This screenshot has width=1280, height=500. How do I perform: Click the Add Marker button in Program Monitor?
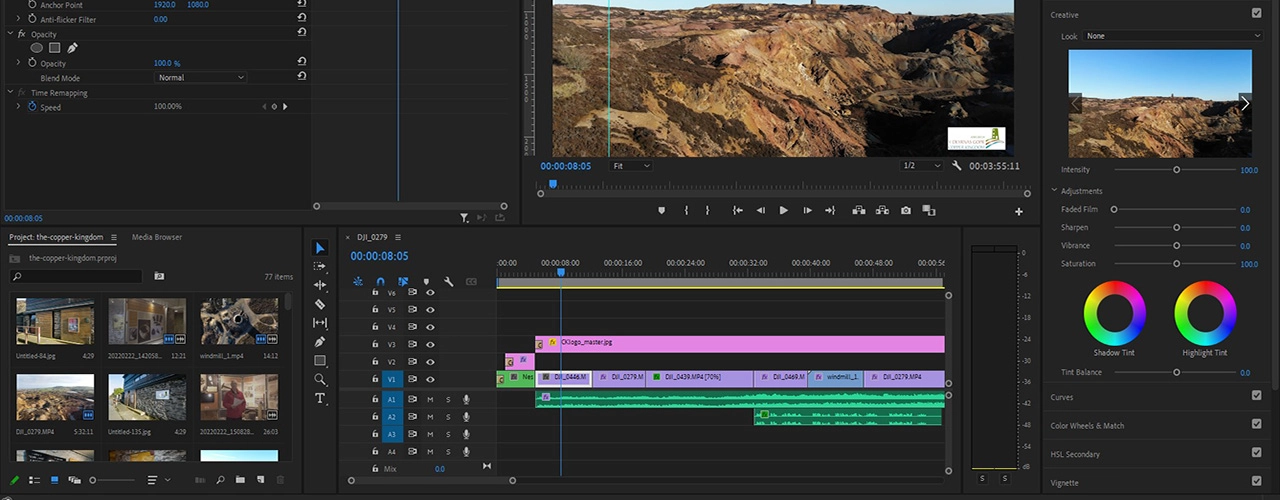pyautogui.click(x=661, y=210)
